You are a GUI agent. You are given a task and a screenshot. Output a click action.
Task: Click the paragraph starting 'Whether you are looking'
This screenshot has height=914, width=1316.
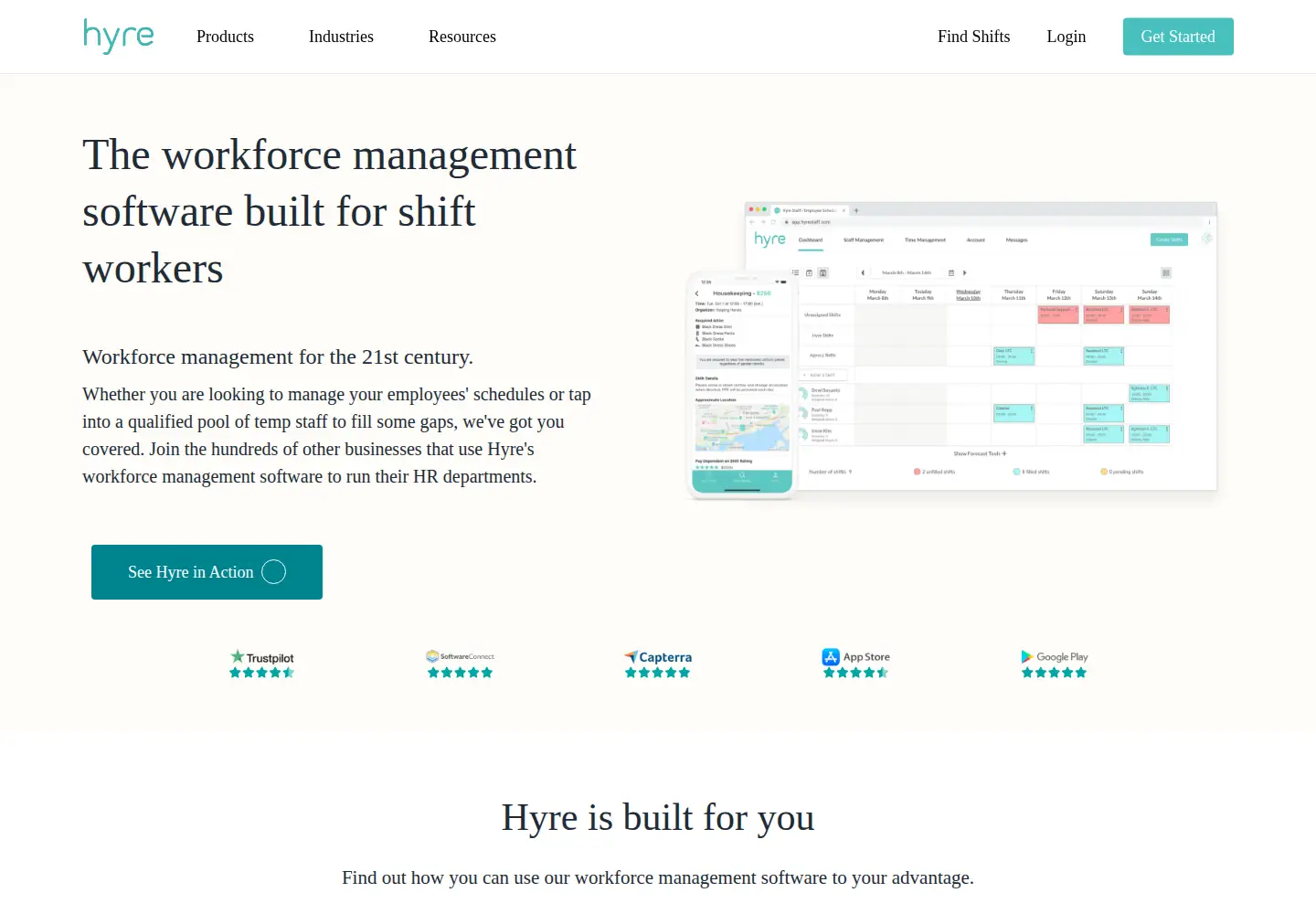[337, 435]
